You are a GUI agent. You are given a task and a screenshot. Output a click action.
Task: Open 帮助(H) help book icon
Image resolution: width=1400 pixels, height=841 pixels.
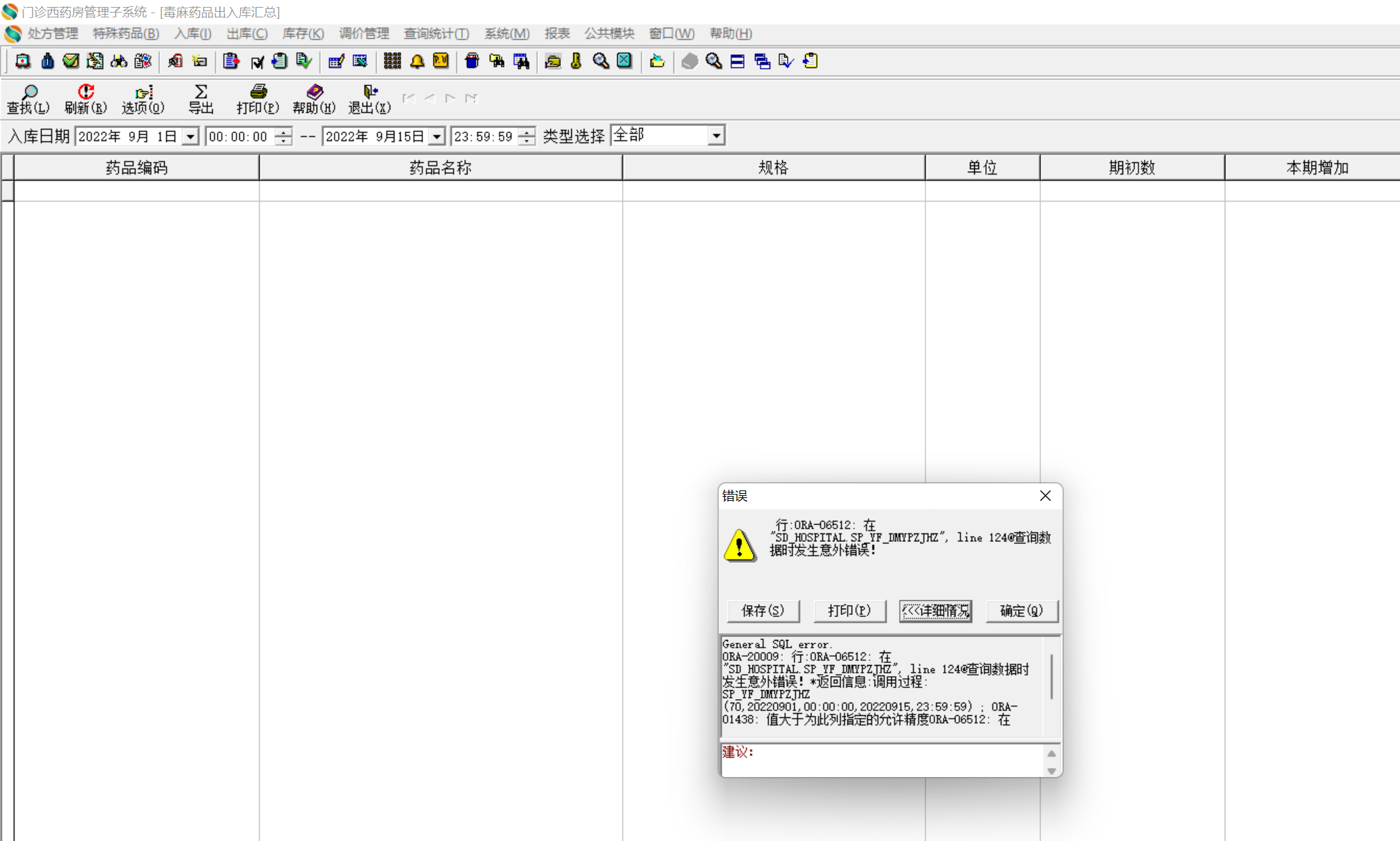[x=314, y=98]
